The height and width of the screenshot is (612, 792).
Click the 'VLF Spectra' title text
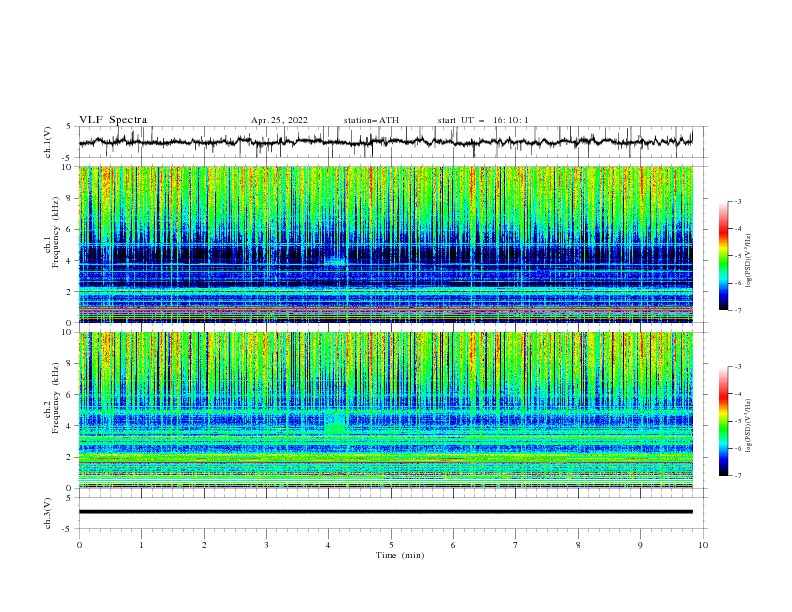113,120
